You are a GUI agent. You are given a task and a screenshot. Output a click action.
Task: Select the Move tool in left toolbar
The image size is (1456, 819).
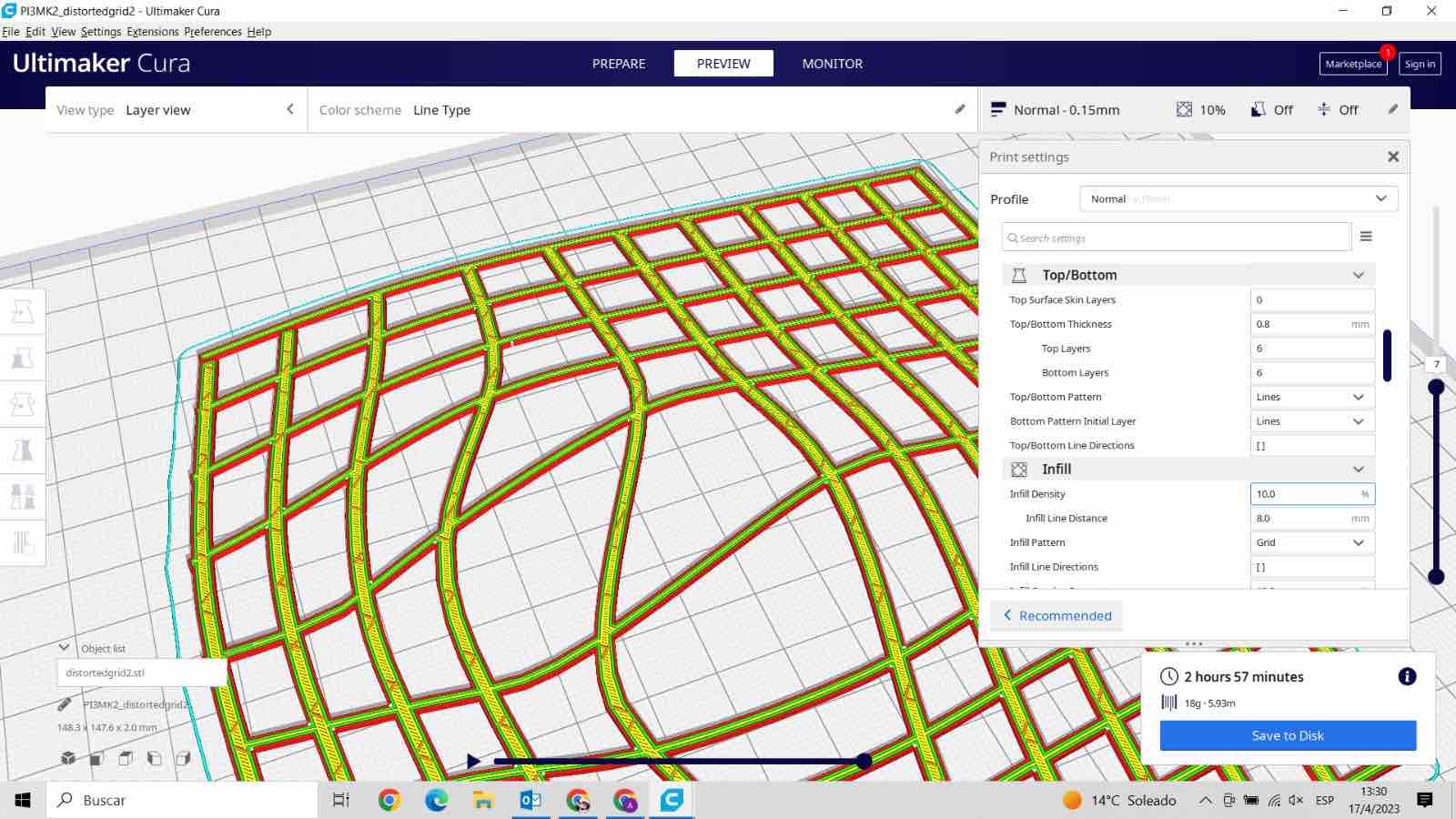pyautogui.click(x=23, y=312)
